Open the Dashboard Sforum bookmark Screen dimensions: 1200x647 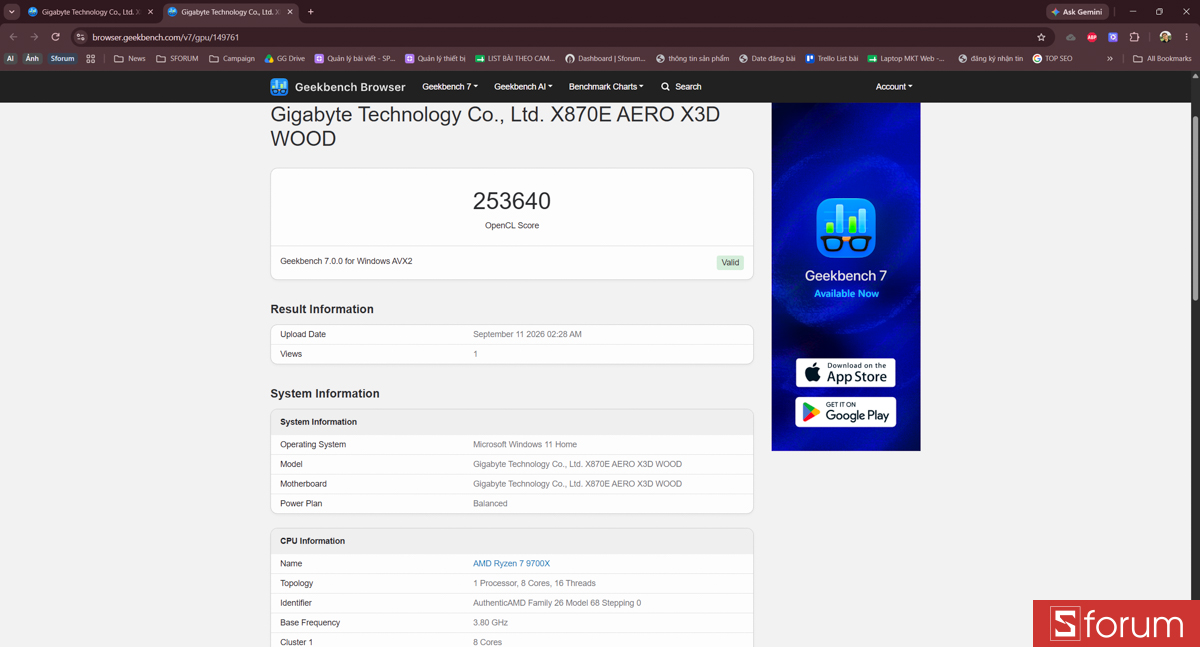(x=605, y=59)
